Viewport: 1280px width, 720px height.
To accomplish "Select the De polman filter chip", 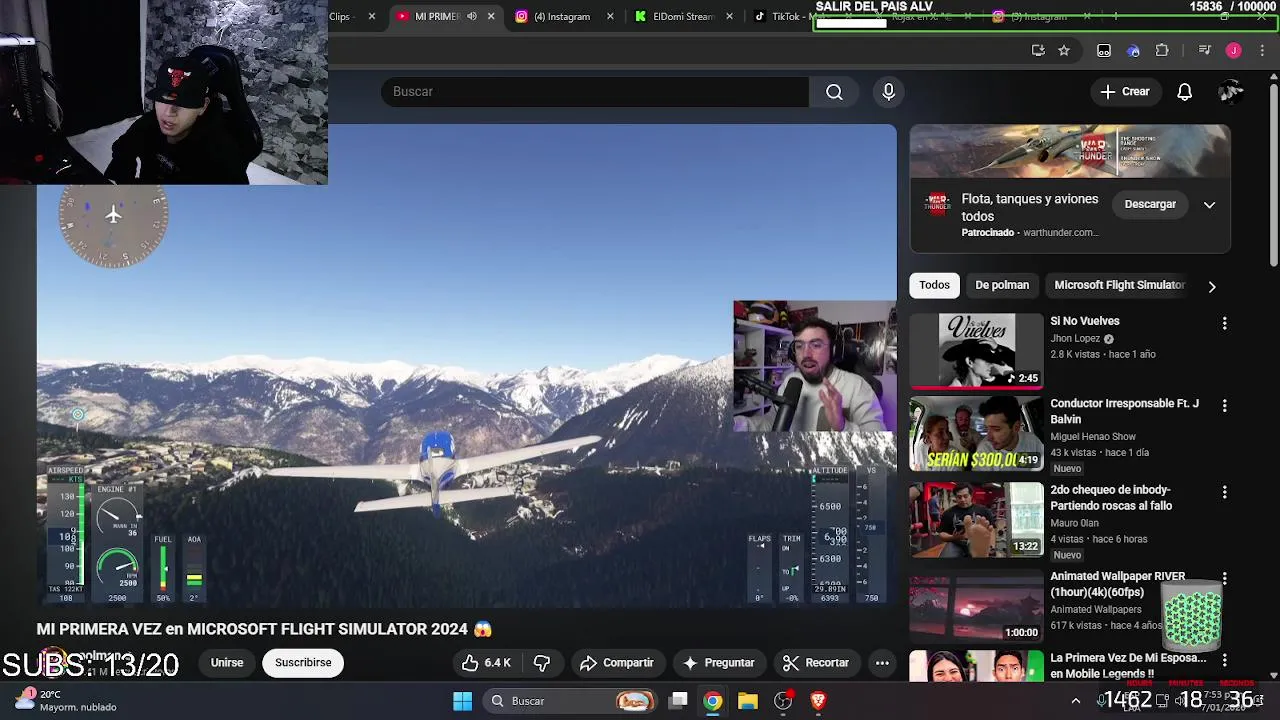I will point(1002,285).
